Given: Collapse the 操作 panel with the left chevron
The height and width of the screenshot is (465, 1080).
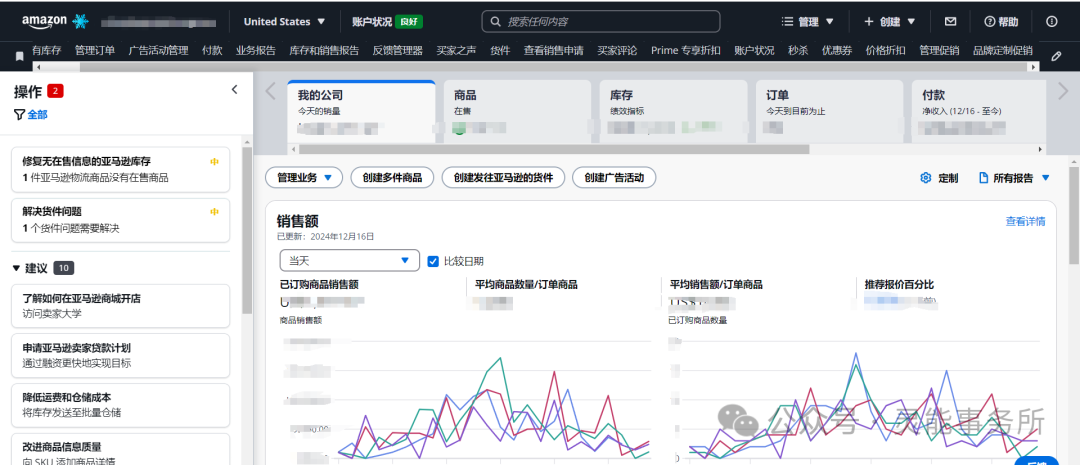Looking at the screenshot, I should (234, 90).
